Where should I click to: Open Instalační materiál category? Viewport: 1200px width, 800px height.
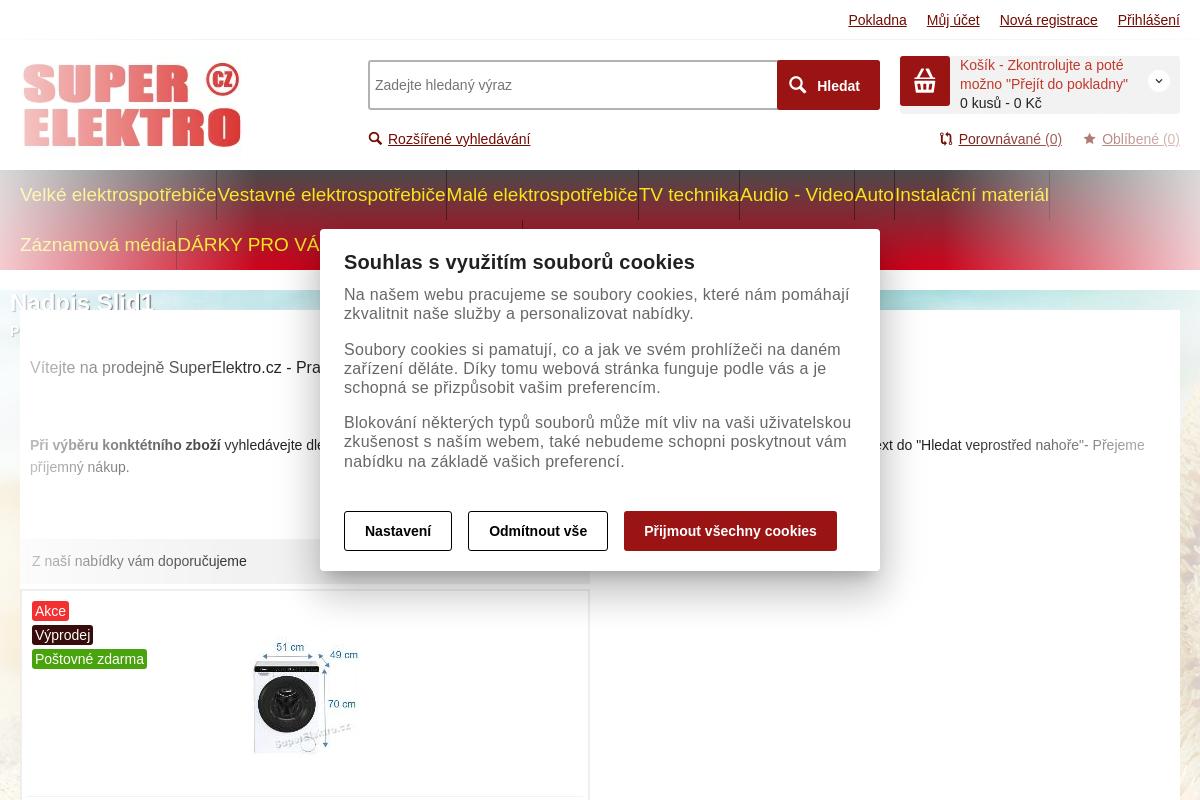972,195
